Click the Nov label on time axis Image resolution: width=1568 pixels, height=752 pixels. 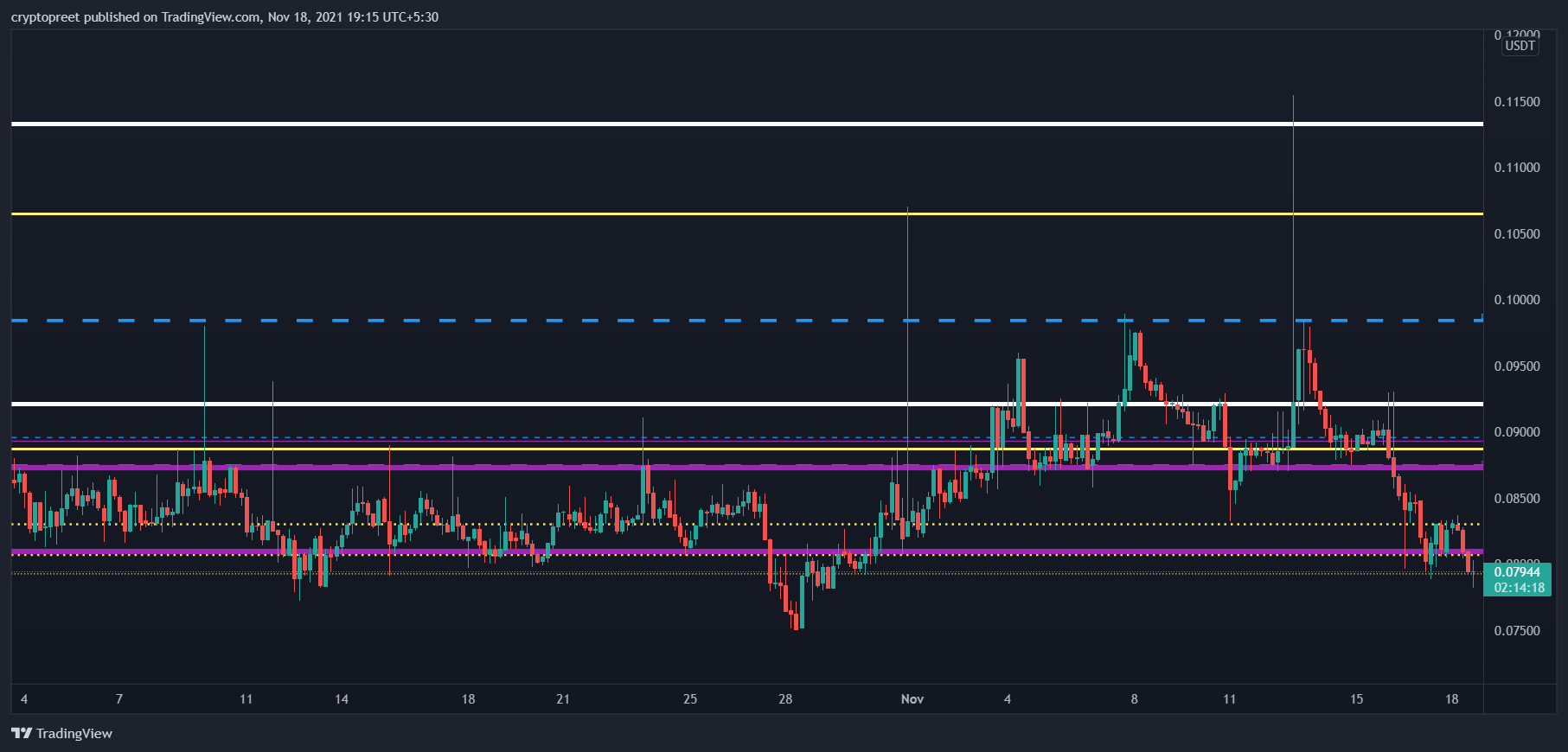tap(912, 699)
